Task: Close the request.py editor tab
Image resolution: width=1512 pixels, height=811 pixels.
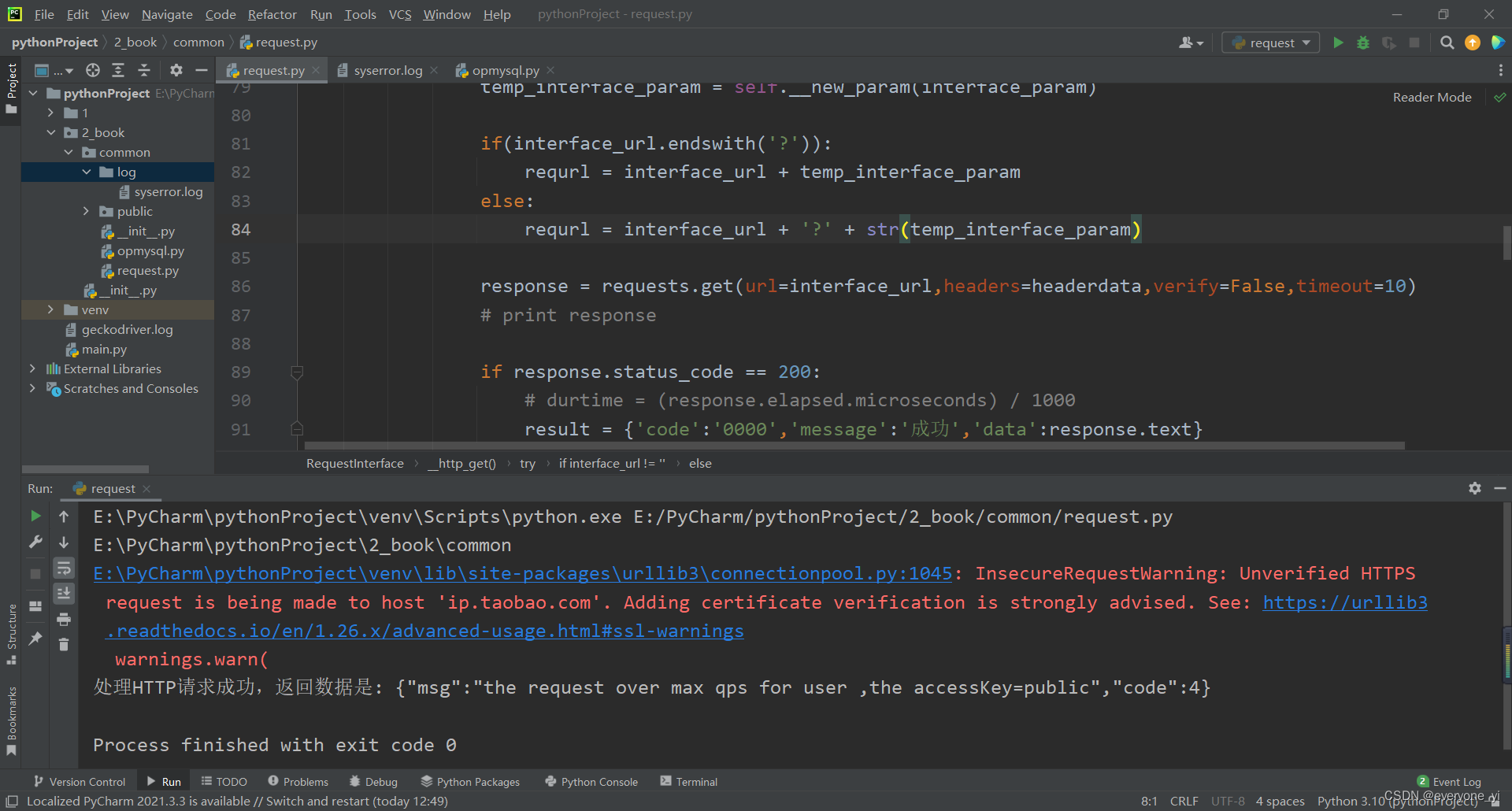Action: point(316,70)
